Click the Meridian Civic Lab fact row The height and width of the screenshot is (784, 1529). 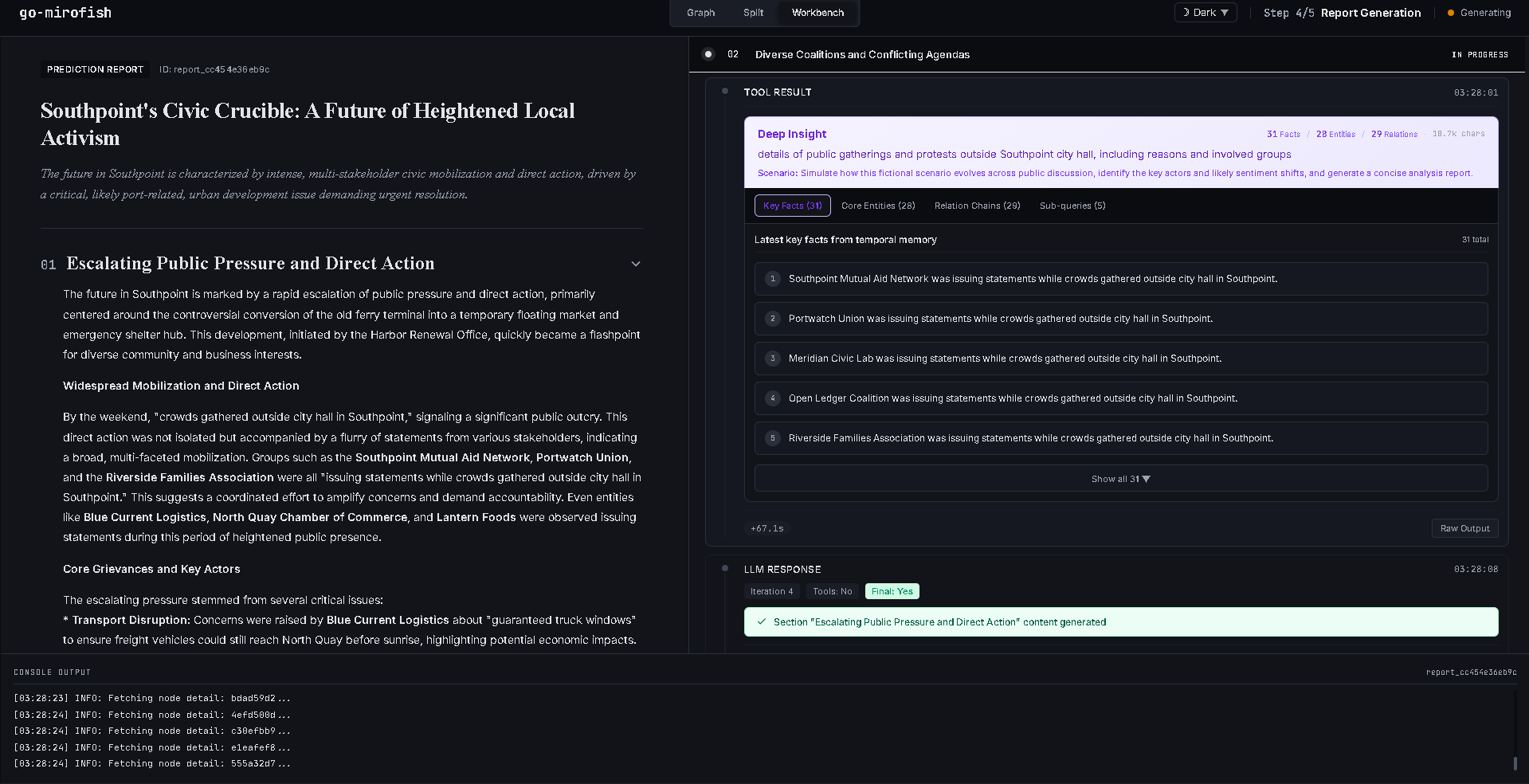pos(1121,359)
